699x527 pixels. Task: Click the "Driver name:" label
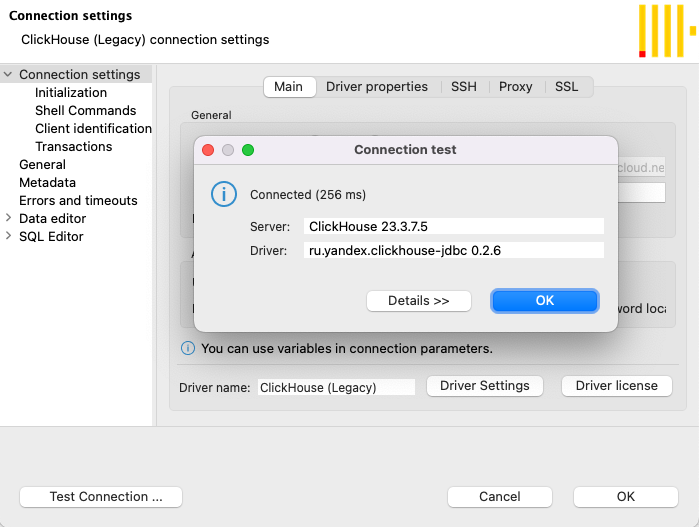[x=214, y=387]
